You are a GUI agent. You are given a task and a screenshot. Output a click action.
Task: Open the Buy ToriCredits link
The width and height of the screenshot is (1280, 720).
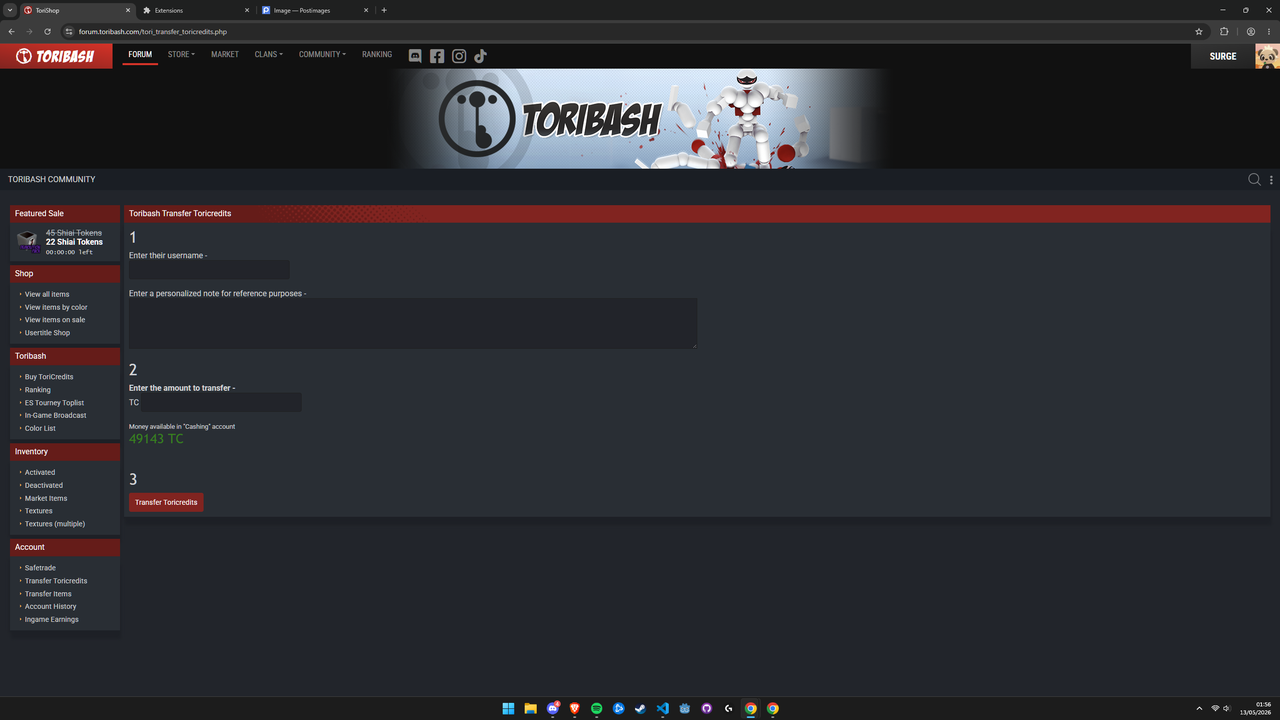pyautogui.click(x=49, y=377)
